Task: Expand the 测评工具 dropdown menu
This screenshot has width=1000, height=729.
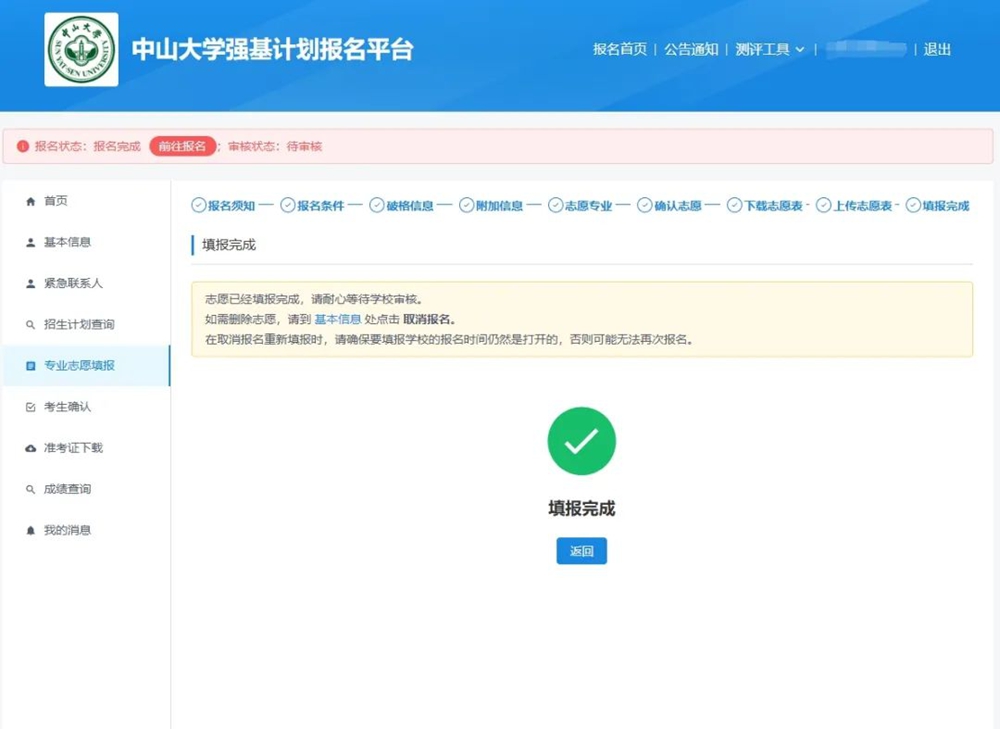Action: (x=769, y=50)
